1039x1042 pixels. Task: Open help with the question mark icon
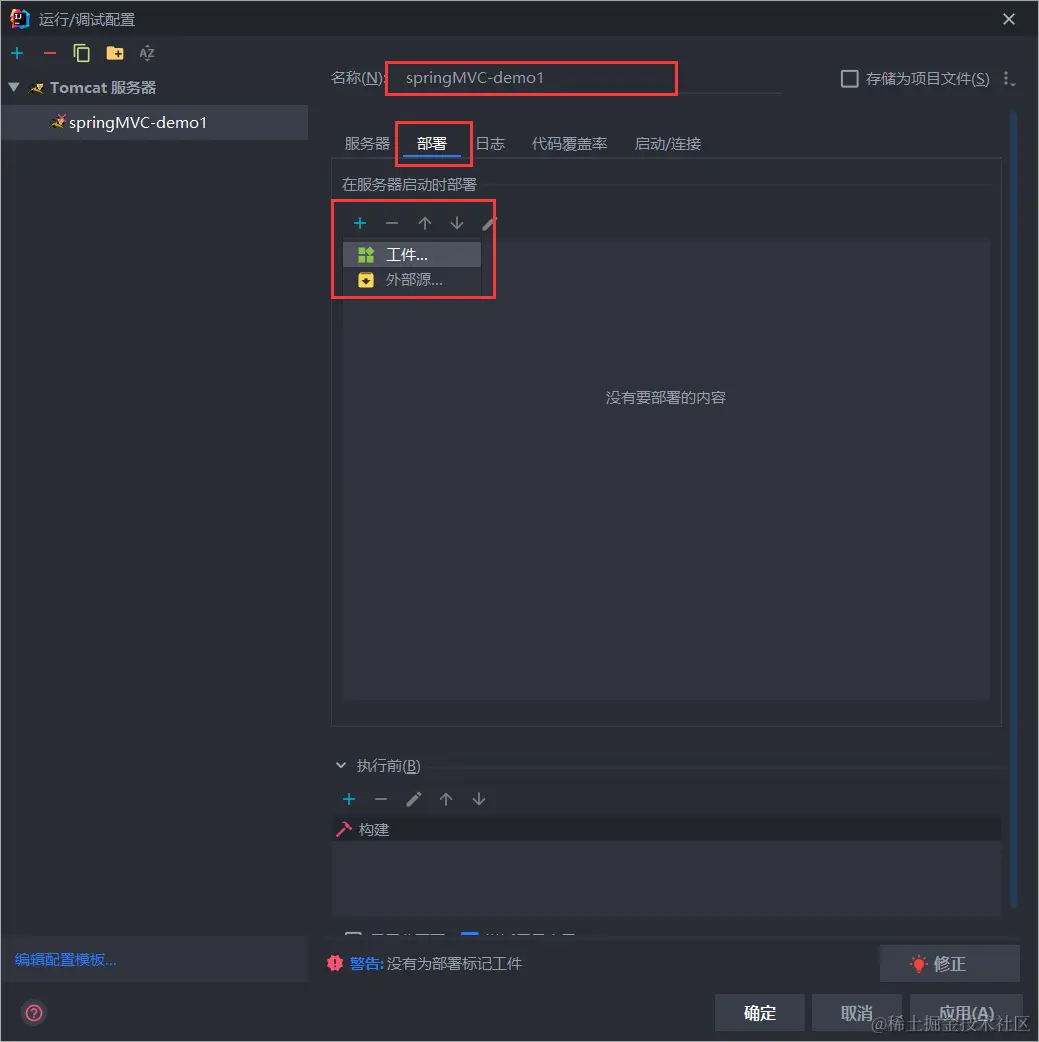tap(34, 1013)
